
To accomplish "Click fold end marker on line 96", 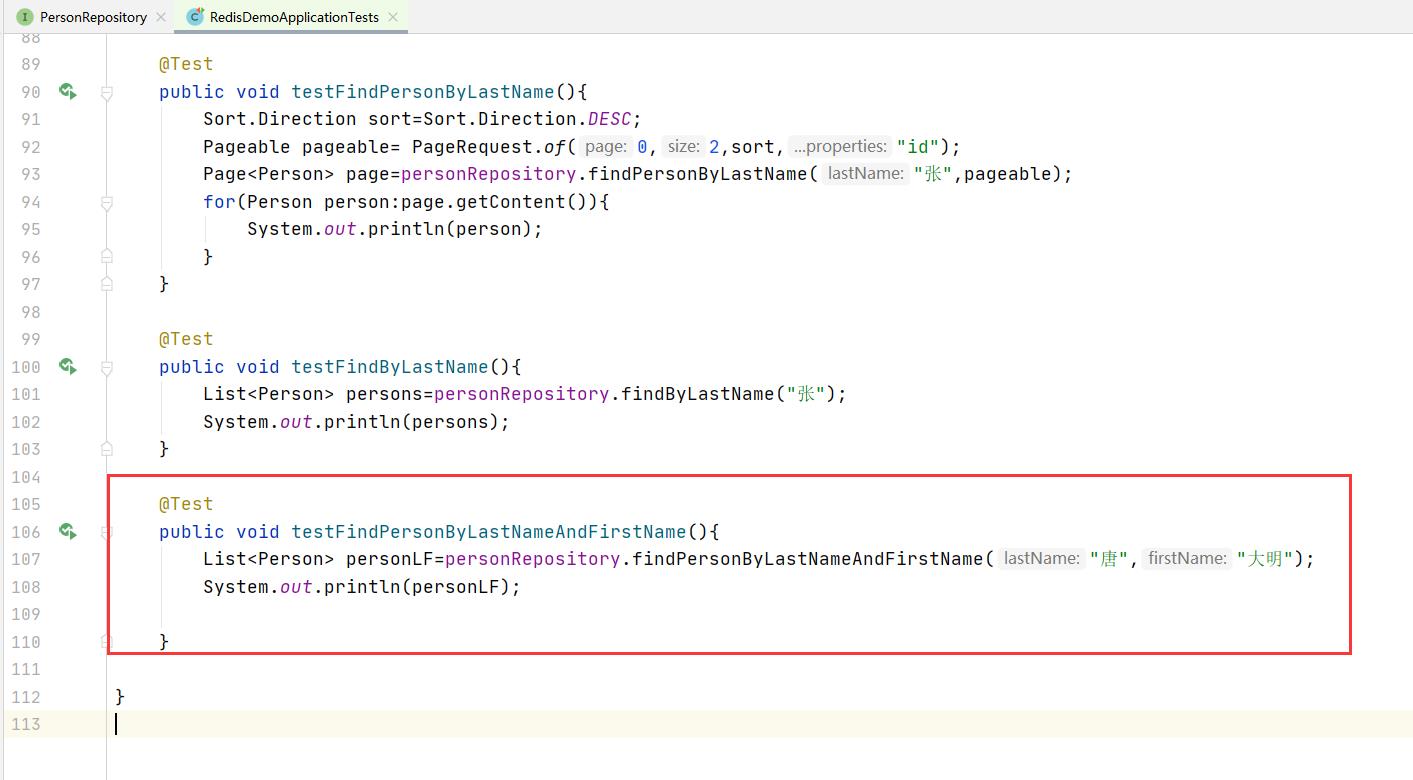I will tap(106, 257).
